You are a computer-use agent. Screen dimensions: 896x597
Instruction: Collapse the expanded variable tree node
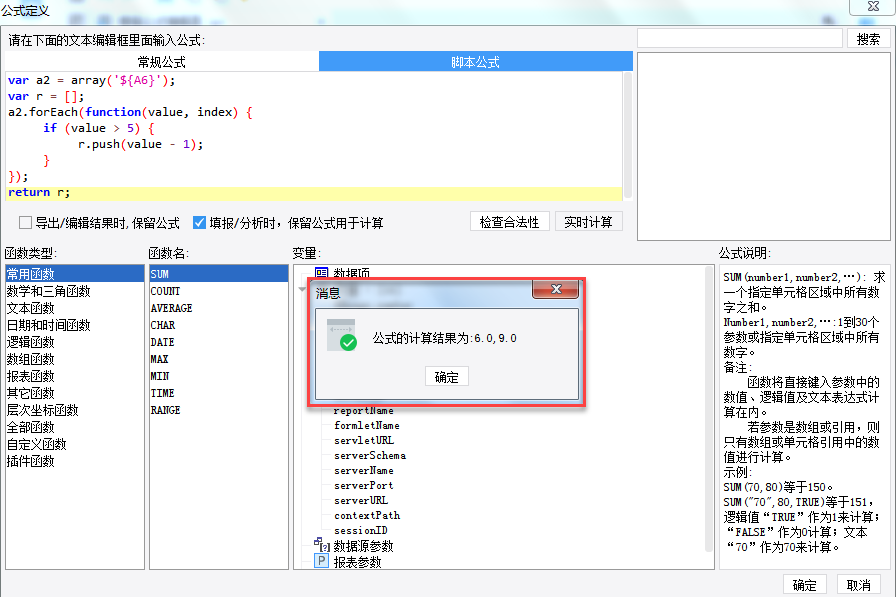[x=302, y=290]
